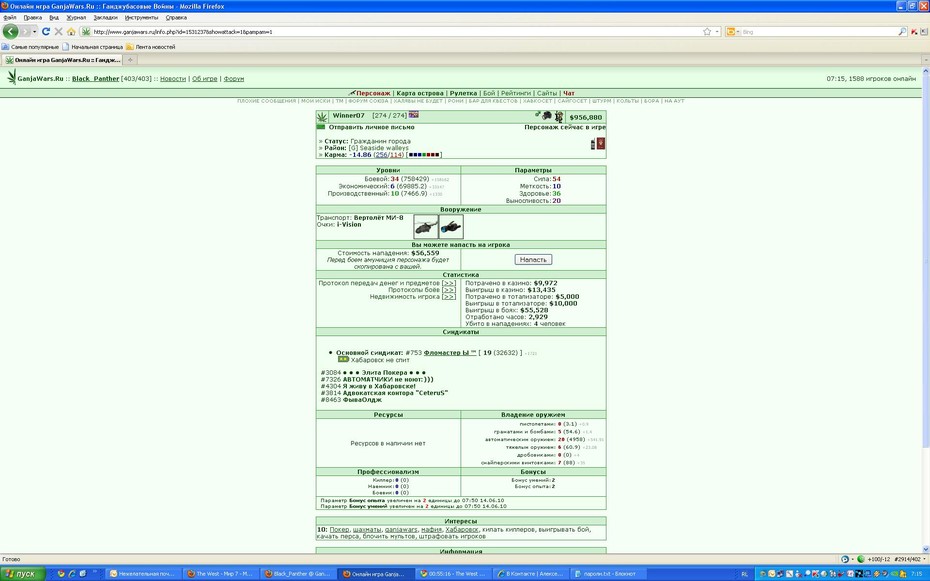Open the Black_Panther profile link

[x=95, y=79]
